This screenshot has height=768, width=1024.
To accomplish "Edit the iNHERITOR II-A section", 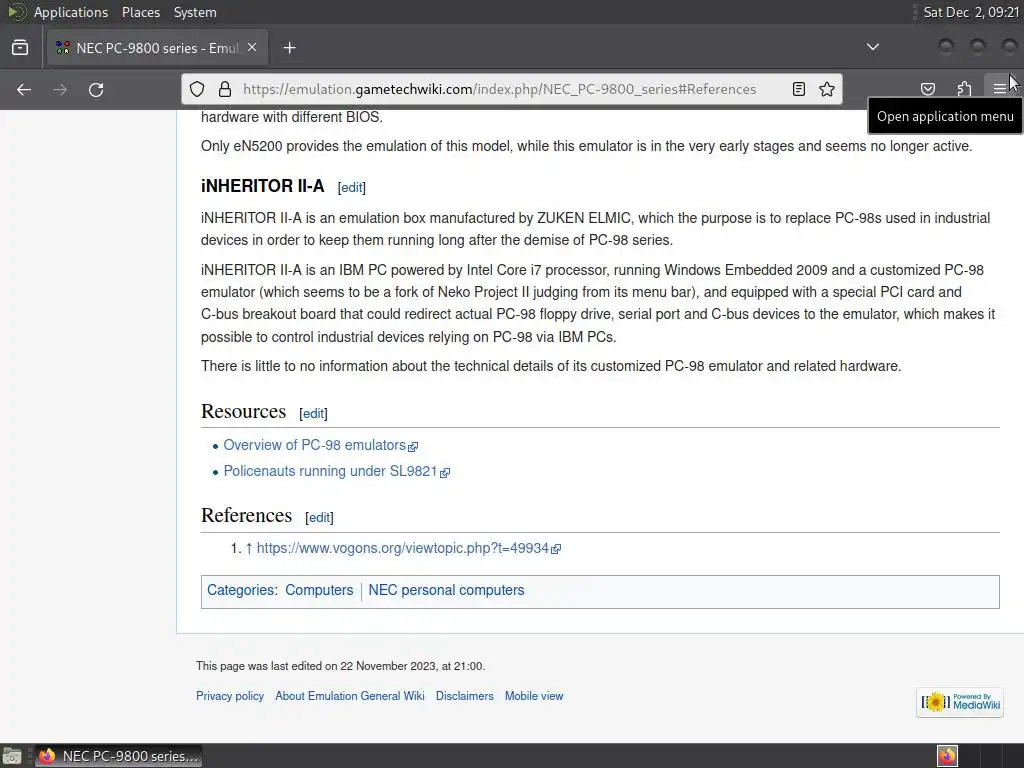I will point(351,187).
